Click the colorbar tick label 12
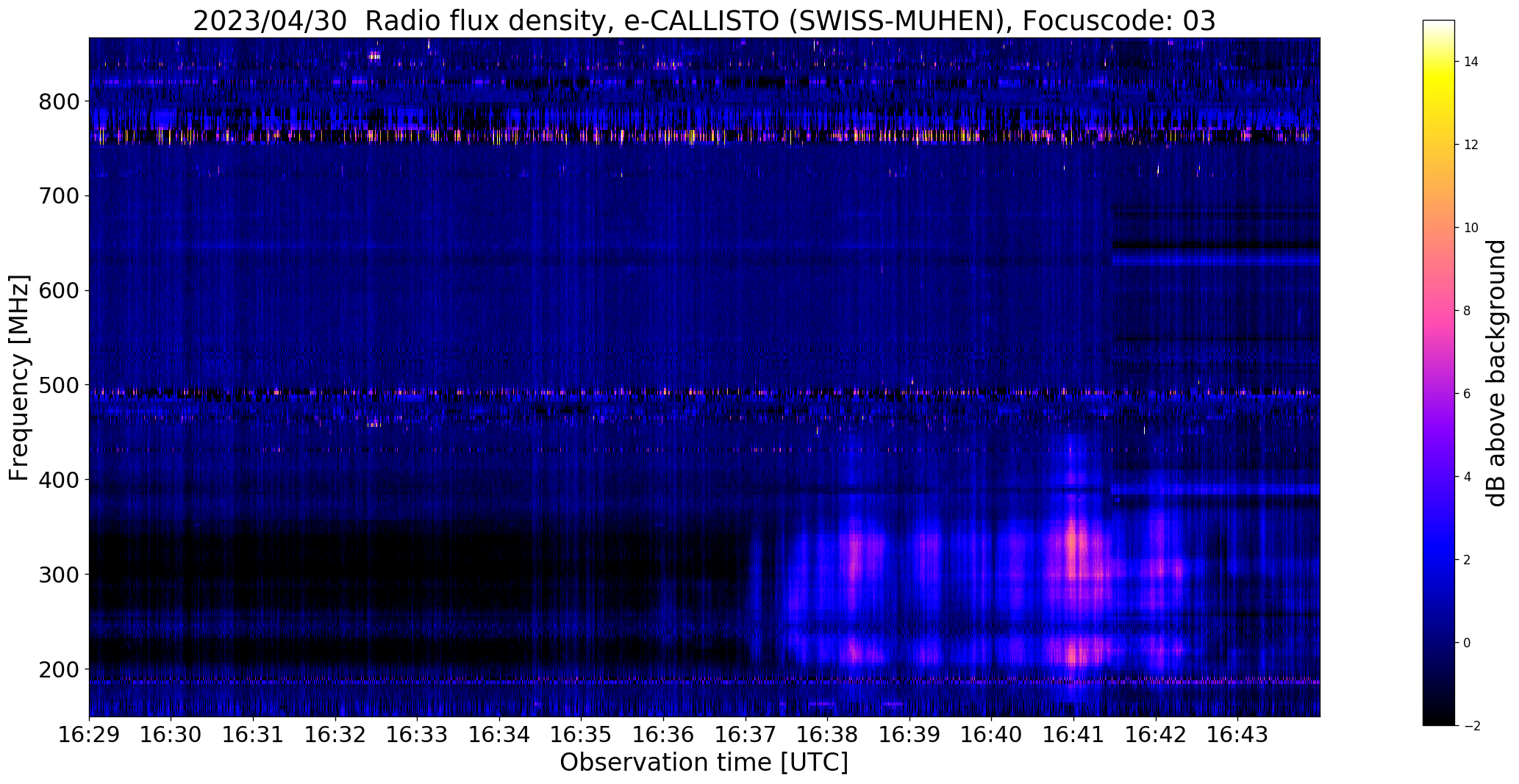This screenshot has height=784, width=1519. click(1471, 145)
